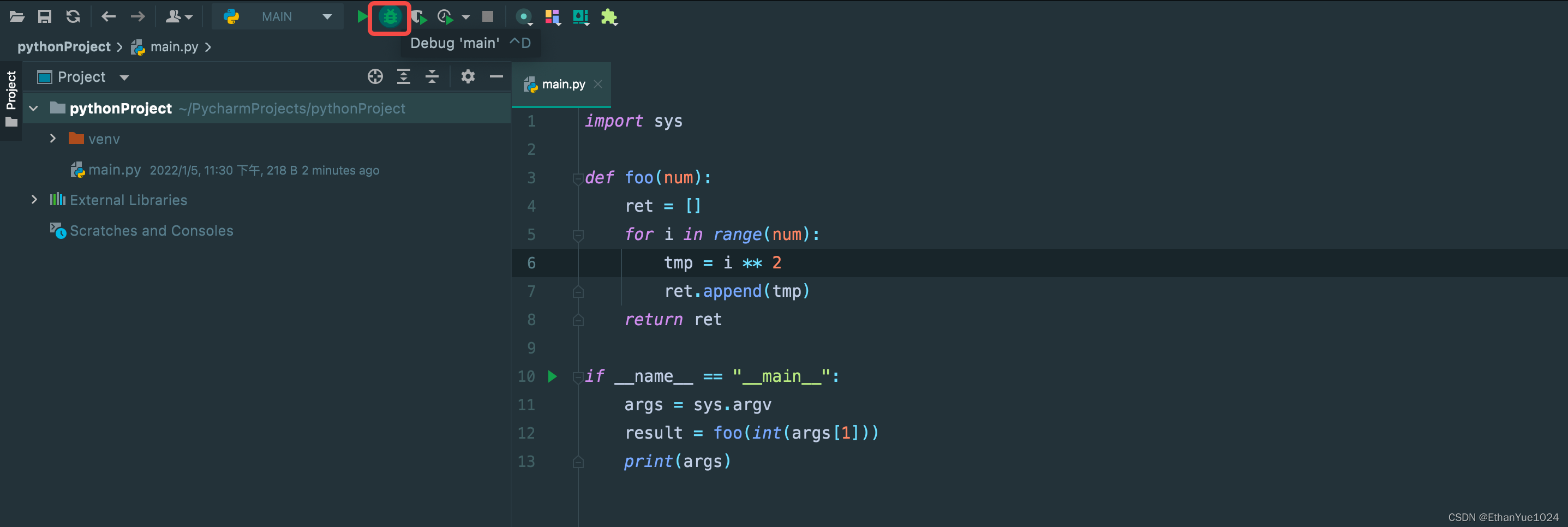Expand the arrow beside the profile icon
This screenshot has height=527, width=1568.
coord(466,17)
